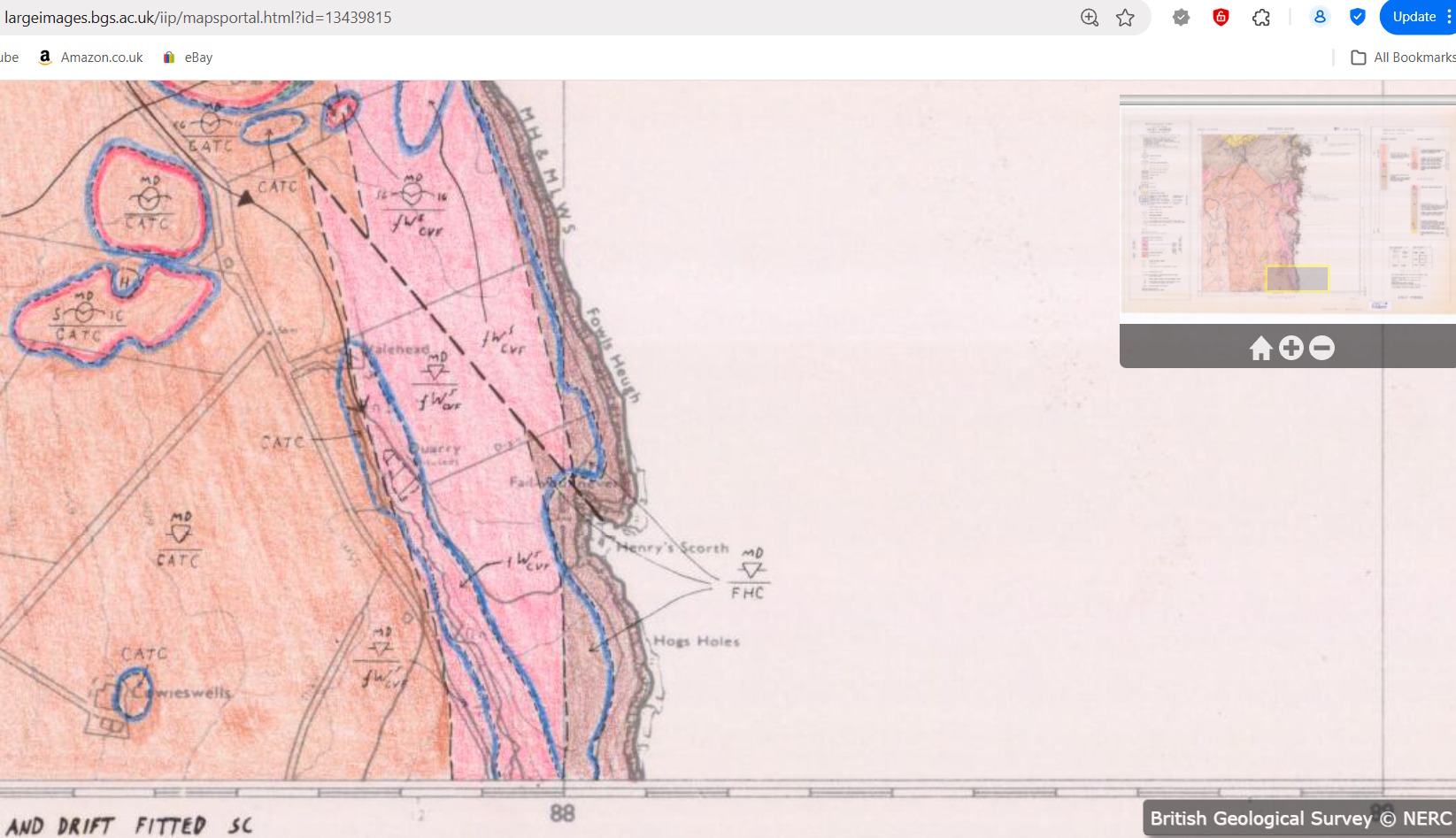Zoom out with the minus button
1456x838 pixels.
tap(1321, 349)
